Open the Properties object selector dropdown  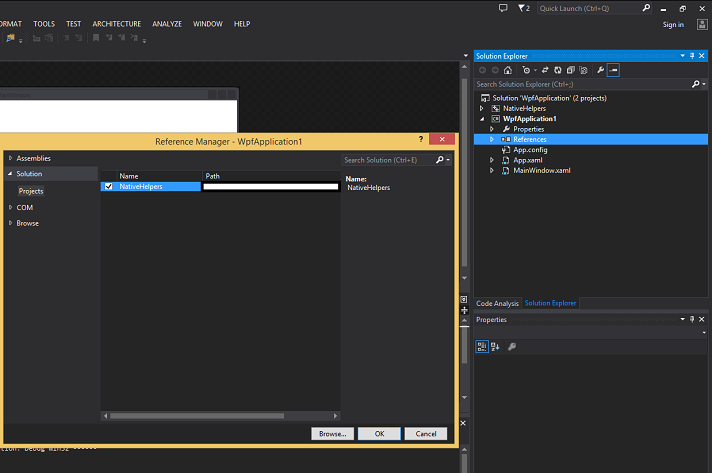point(704,332)
